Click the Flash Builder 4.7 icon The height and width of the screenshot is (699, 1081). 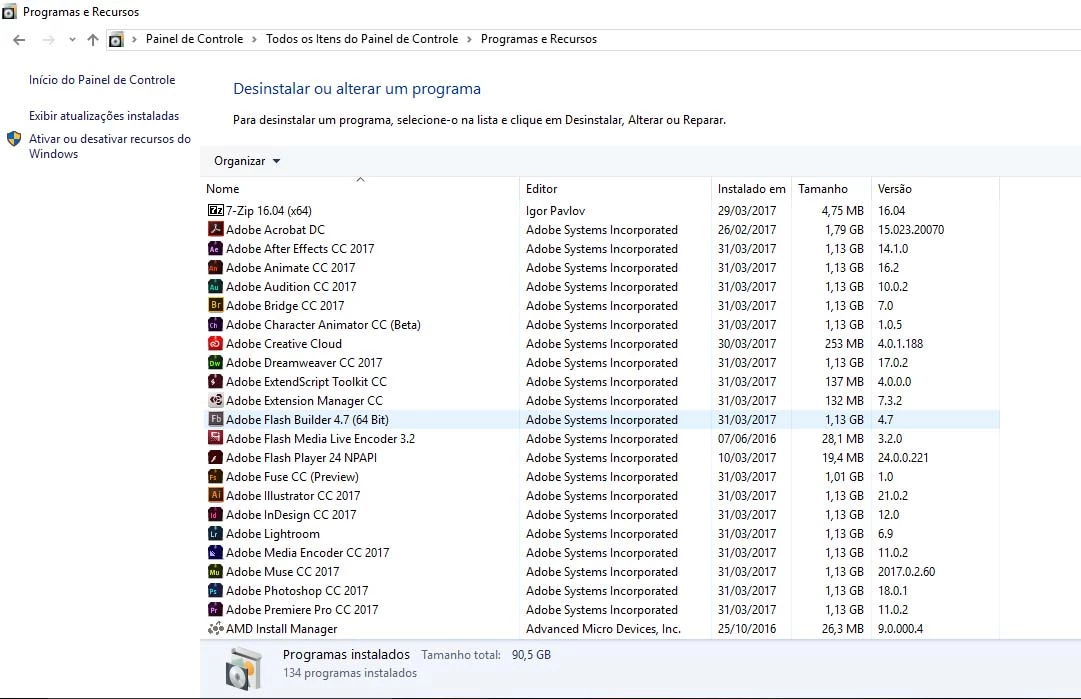point(216,419)
